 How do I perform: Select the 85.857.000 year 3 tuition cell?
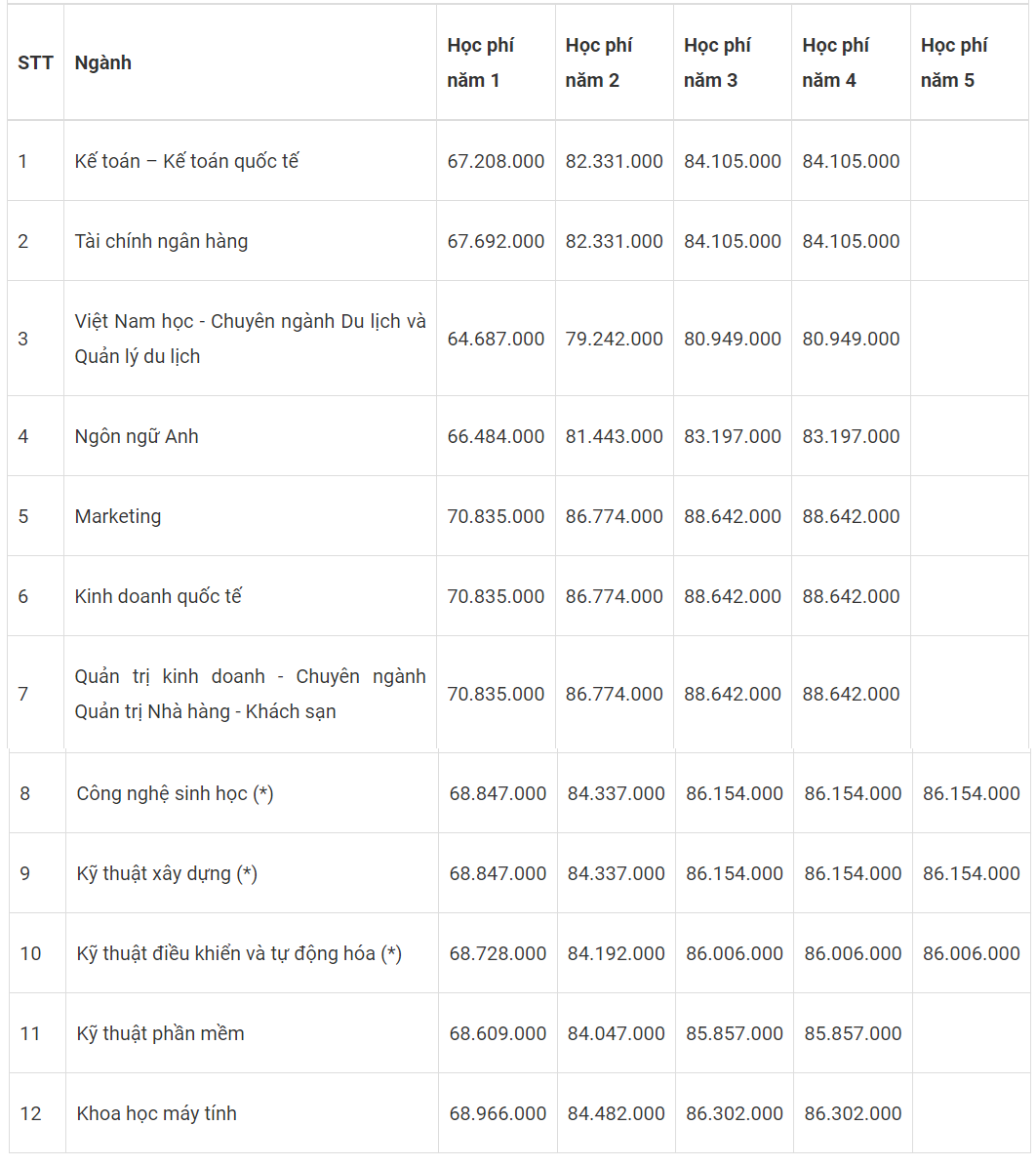(x=734, y=1033)
